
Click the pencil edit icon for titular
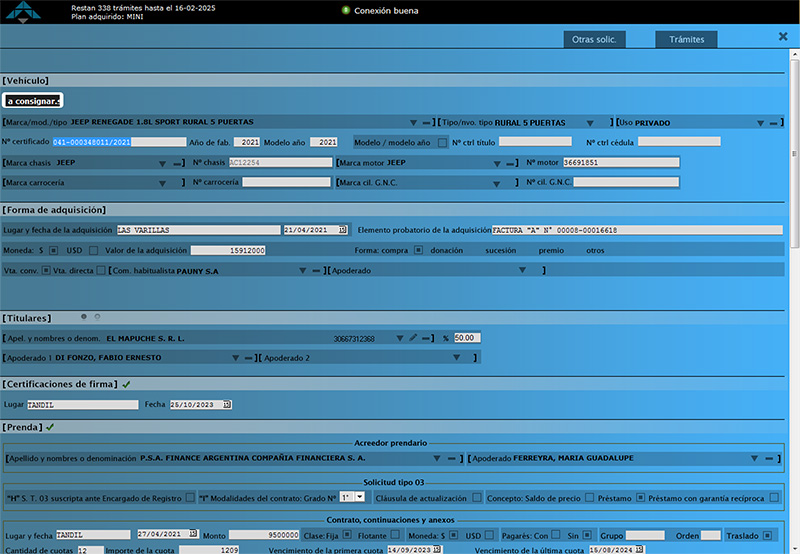pyautogui.click(x=413, y=338)
